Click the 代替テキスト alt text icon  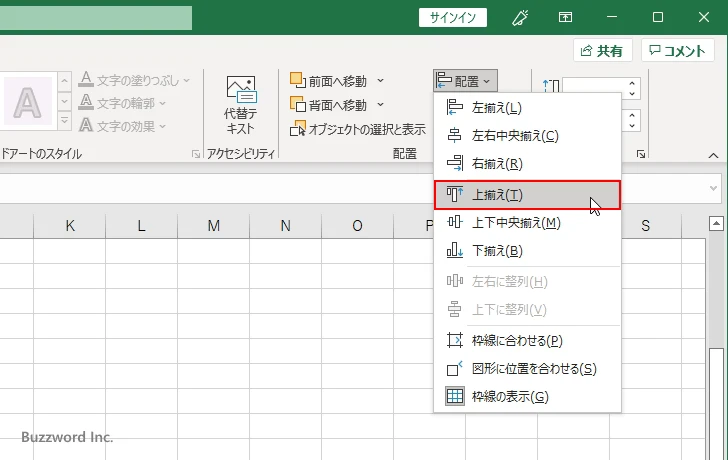point(240,90)
